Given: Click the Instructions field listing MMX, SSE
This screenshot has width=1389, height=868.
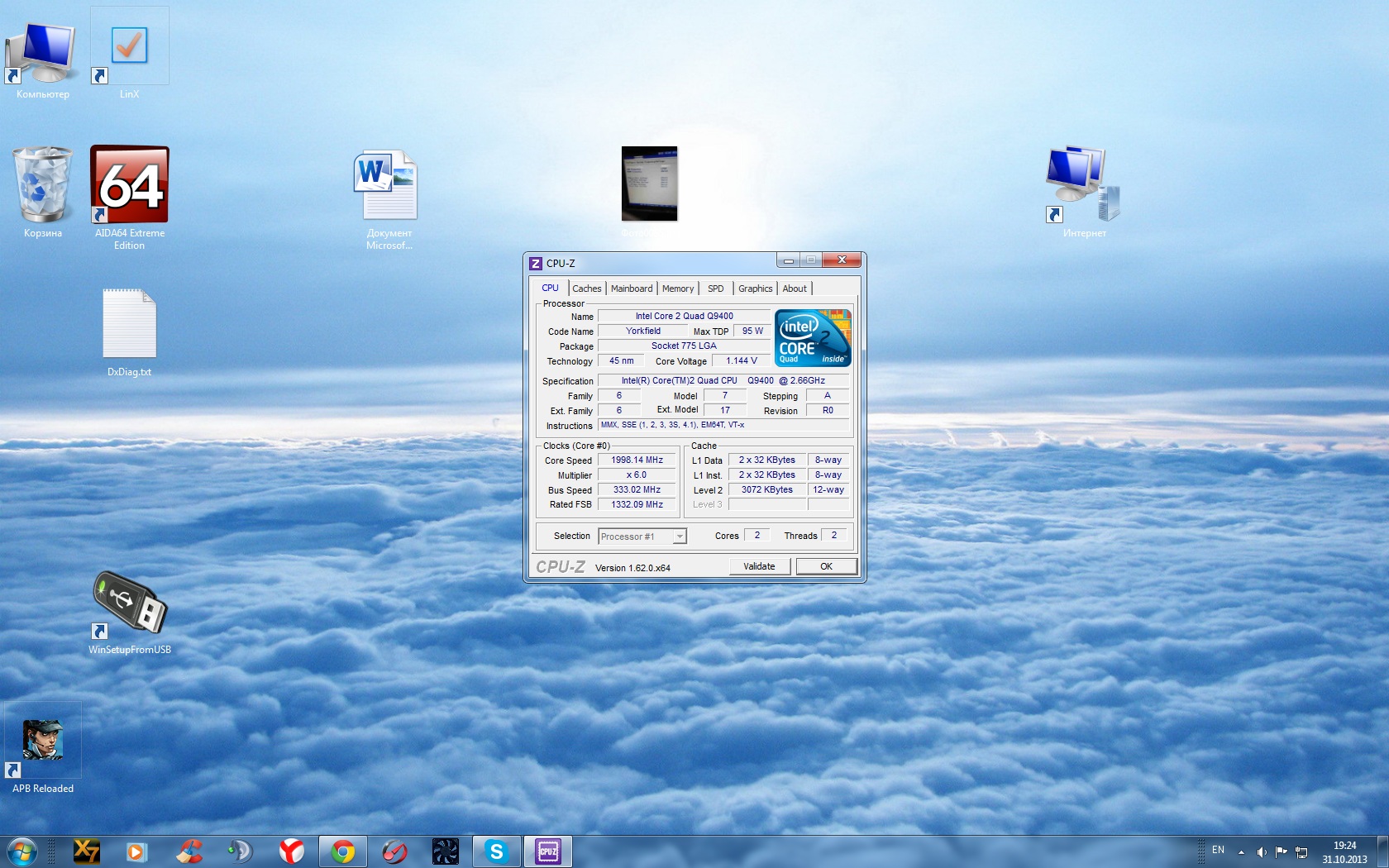Looking at the screenshot, I should tap(723, 425).
